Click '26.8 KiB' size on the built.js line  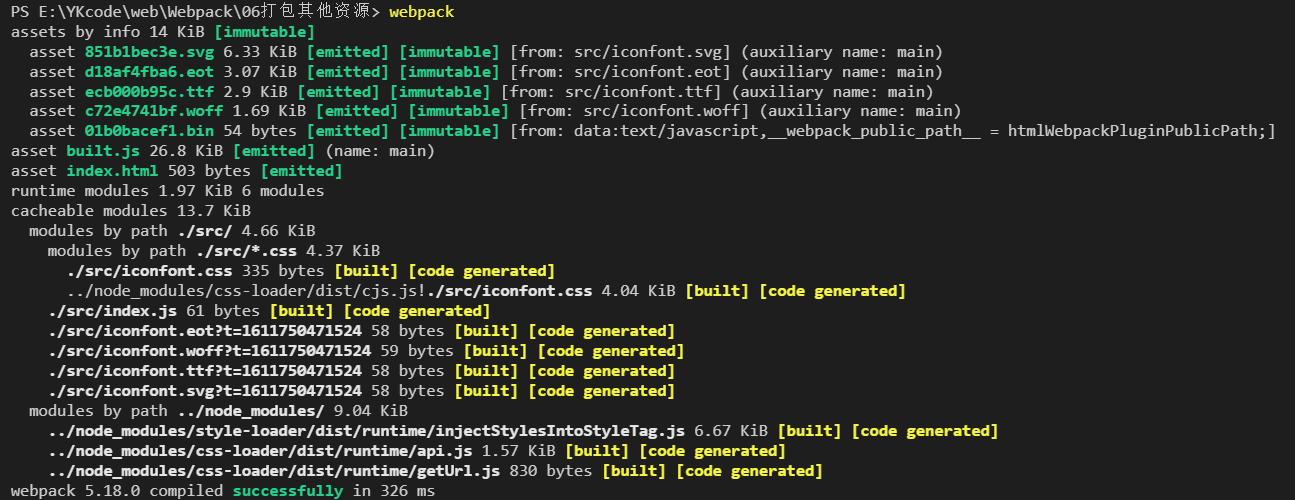click(x=187, y=151)
